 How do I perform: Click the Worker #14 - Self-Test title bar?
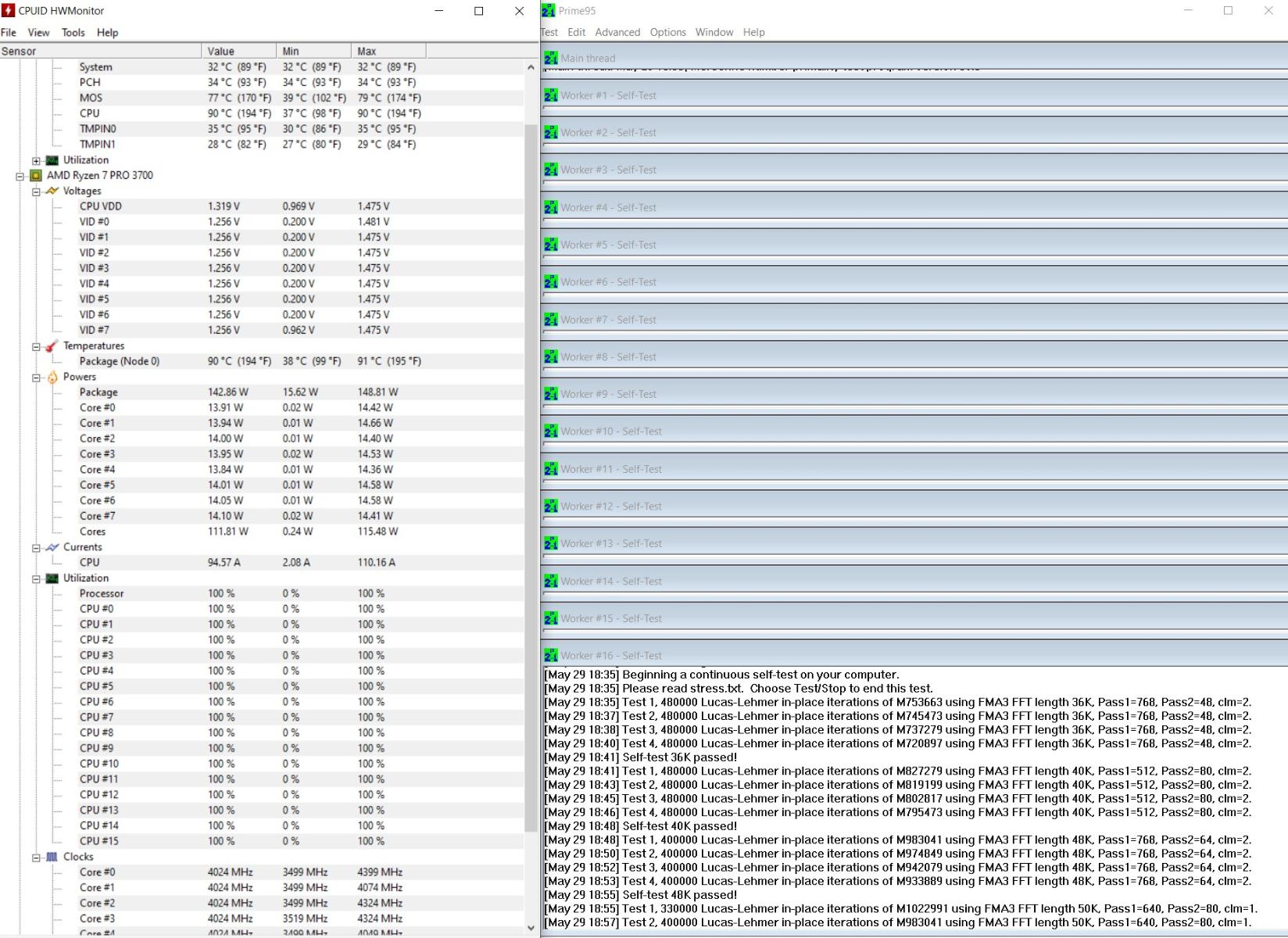(914, 582)
